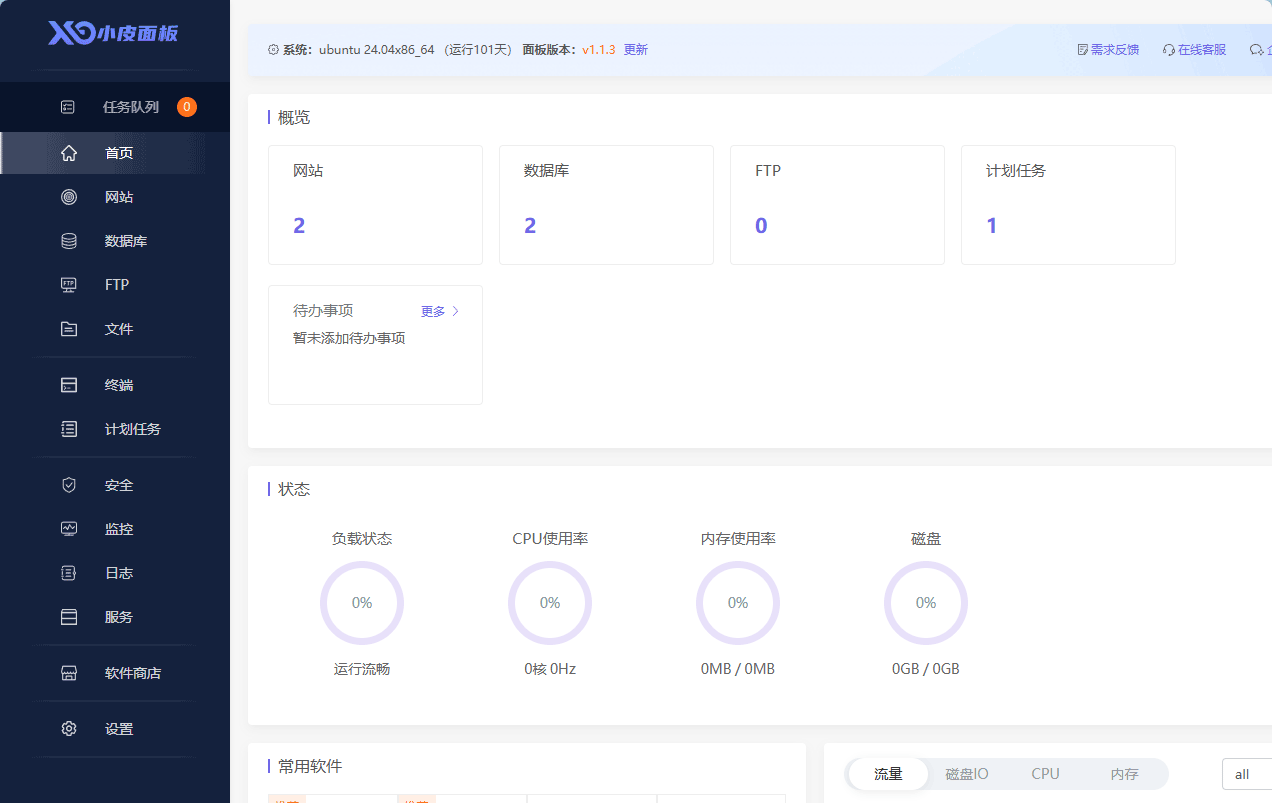The image size is (1272, 803).
Task: Click the home icon next to 首页
Action: [x=69, y=153]
